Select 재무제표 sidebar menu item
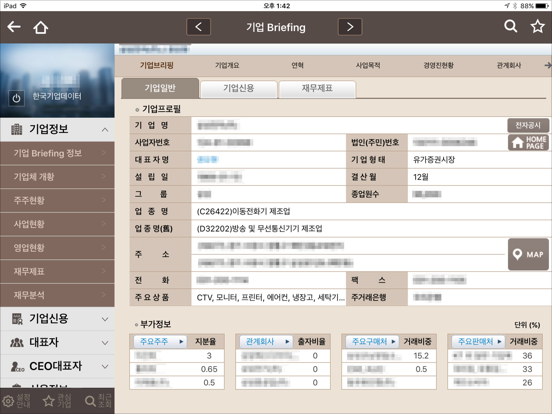The height and width of the screenshot is (414, 552). pyautogui.click(x=57, y=271)
